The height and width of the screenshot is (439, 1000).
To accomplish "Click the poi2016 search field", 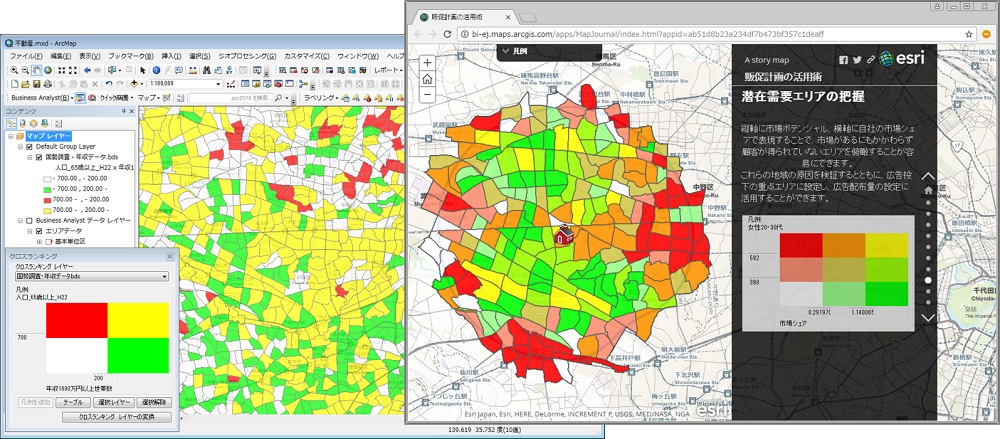I will [x=232, y=98].
